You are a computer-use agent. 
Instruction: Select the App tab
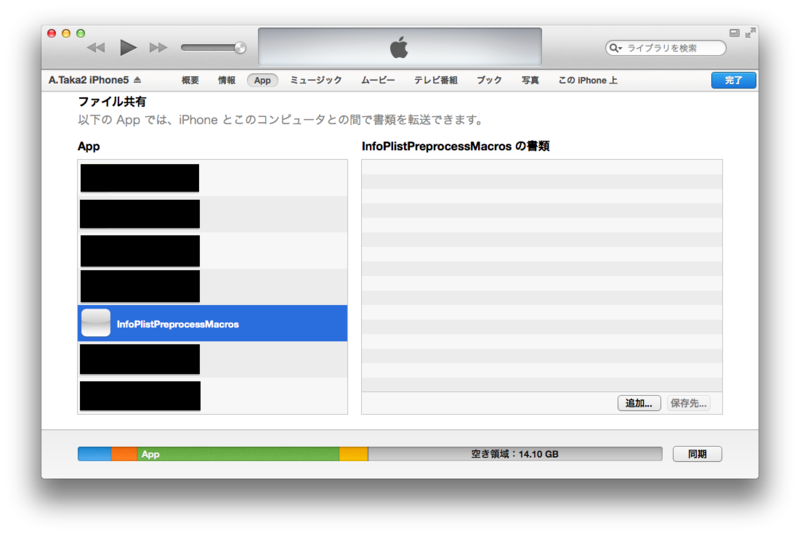click(x=262, y=80)
